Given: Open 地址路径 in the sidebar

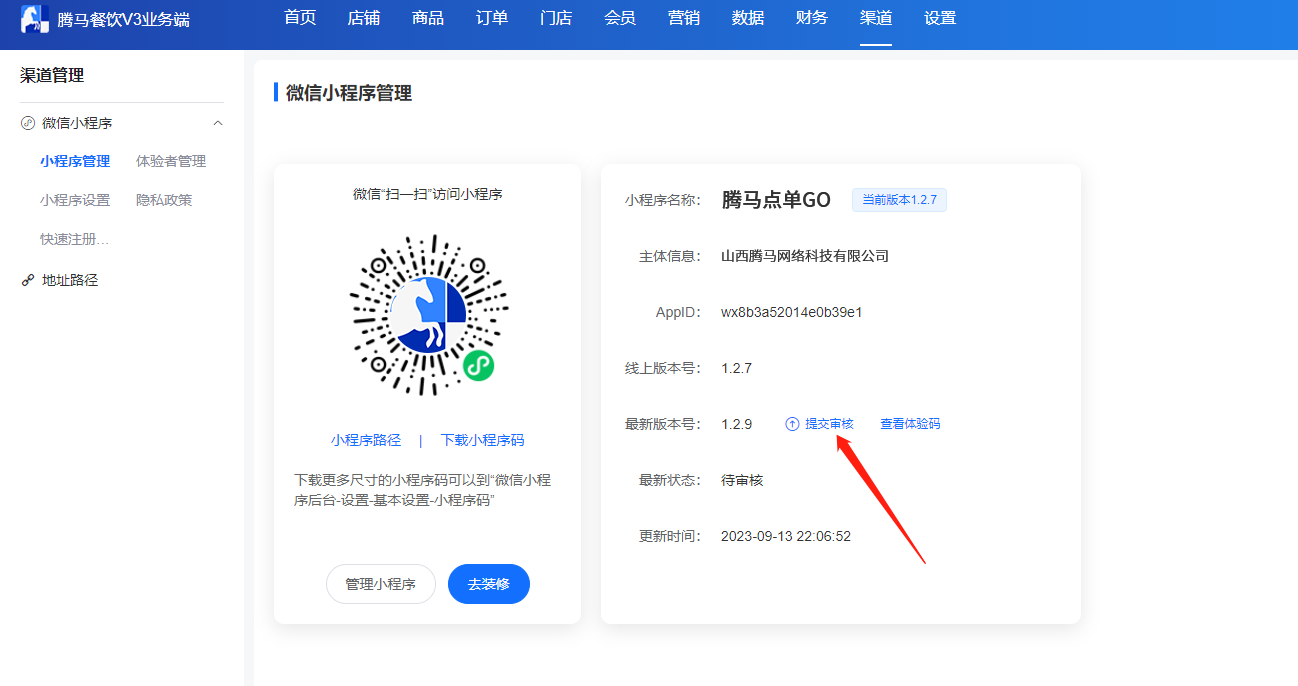Looking at the screenshot, I should [x=70, y=281].
